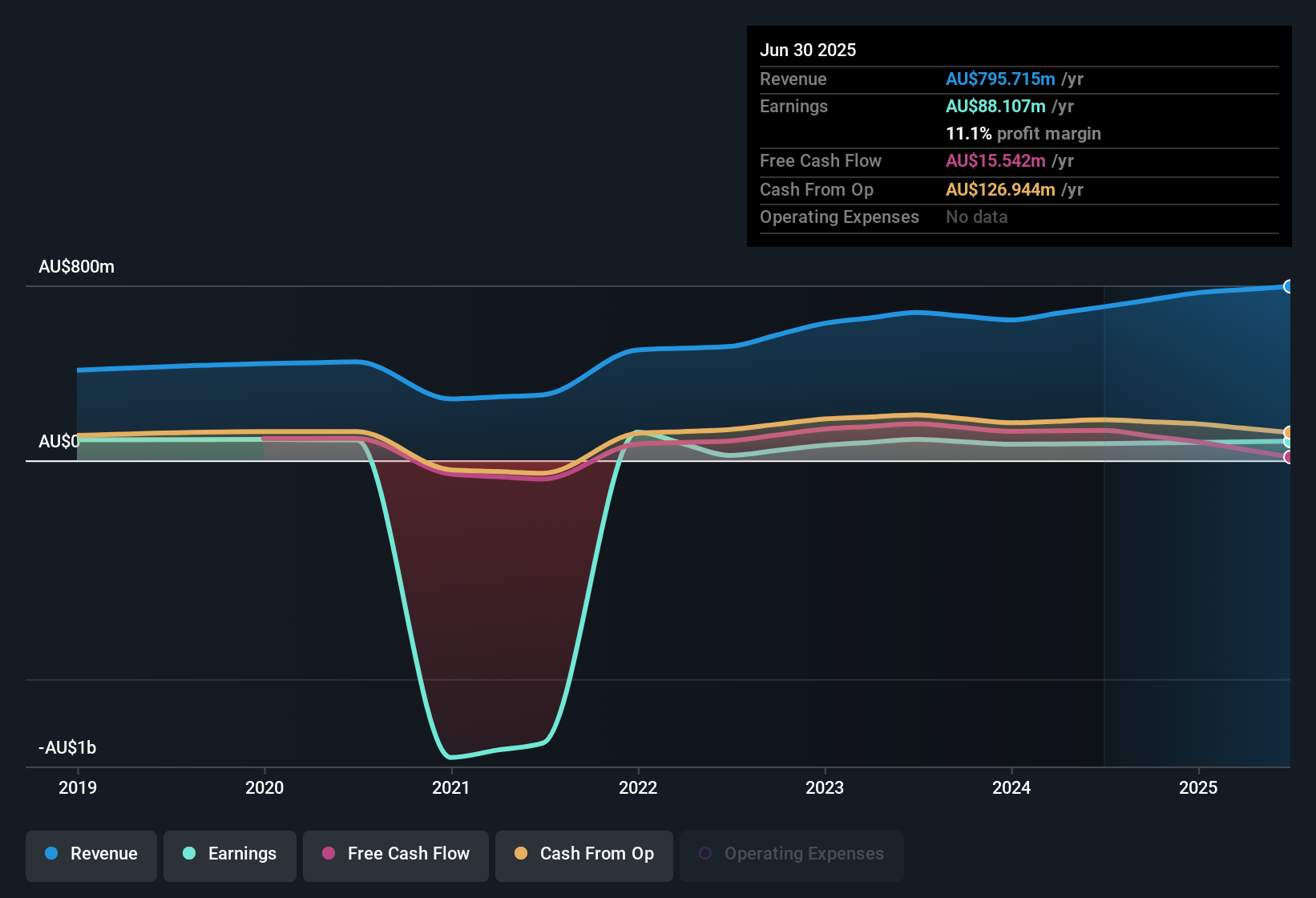Click the purple Operating Expenses circle

[705, 852]
